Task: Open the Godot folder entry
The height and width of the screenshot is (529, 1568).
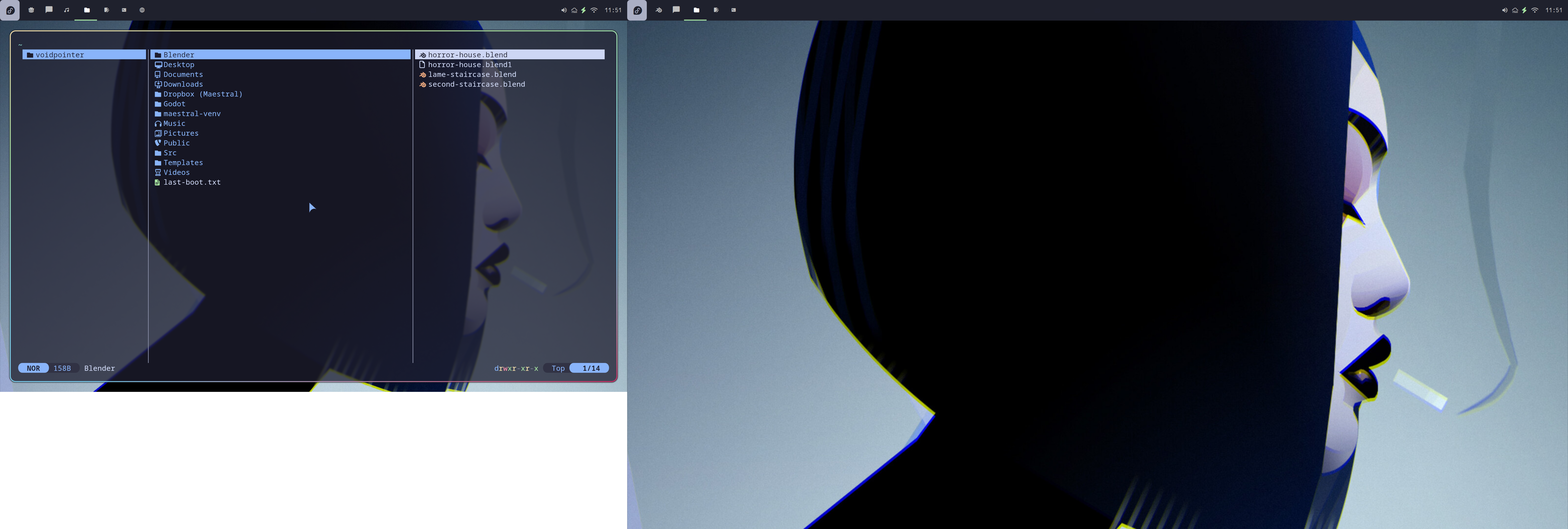Action: pyautogui.click(x=174, y=104)
